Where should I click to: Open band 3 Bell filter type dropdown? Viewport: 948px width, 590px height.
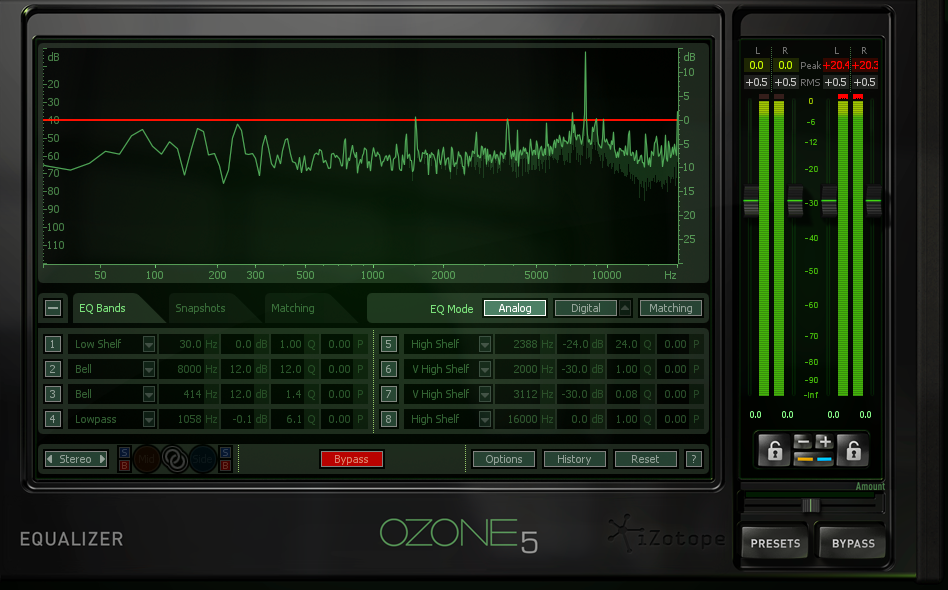[149, 395]
